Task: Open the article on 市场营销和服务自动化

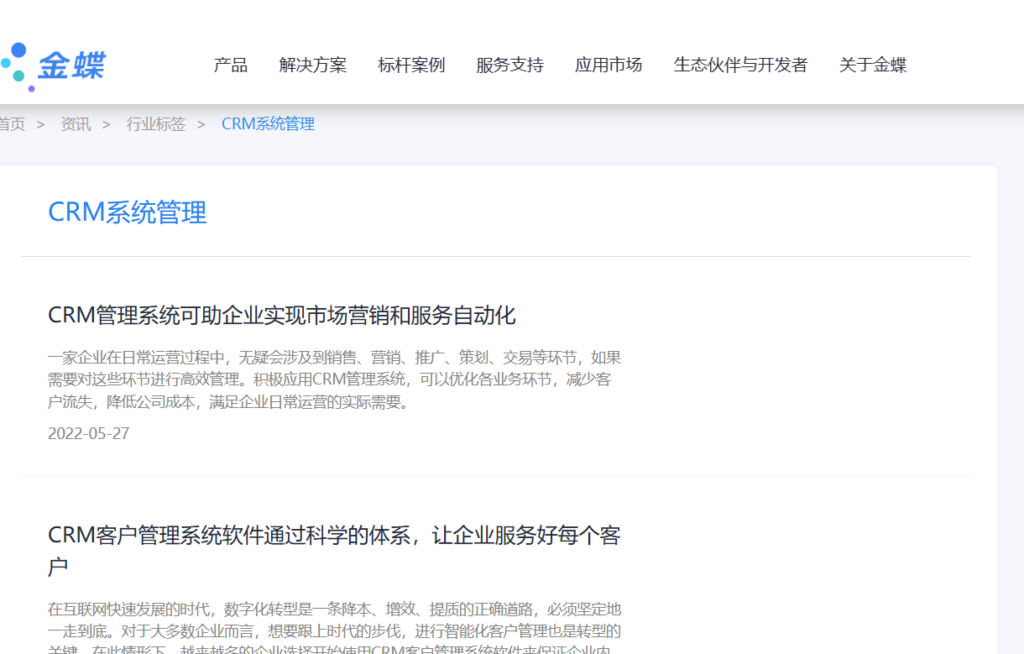Action: tap(282, 316)
